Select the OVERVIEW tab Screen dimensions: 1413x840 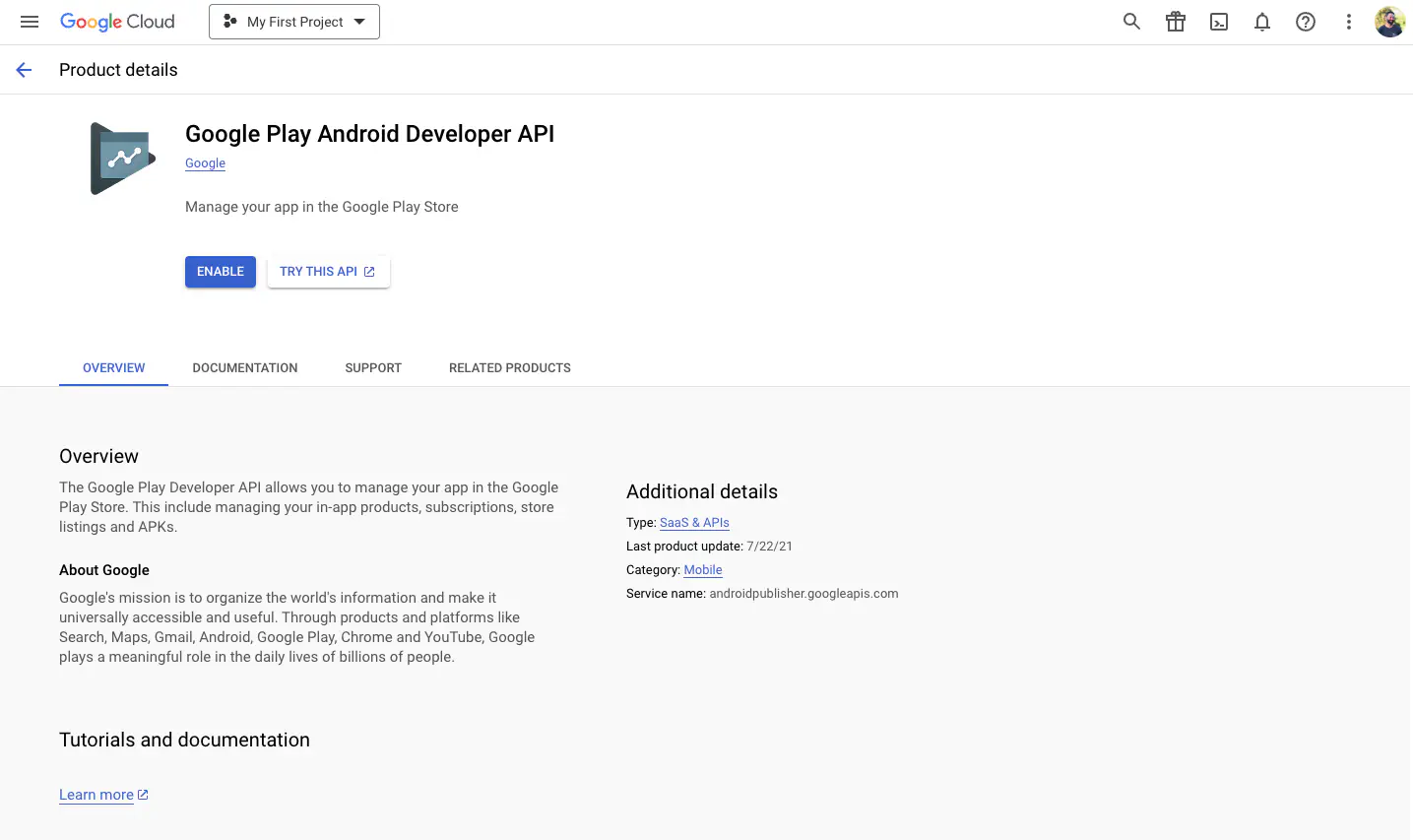[114, 368]
